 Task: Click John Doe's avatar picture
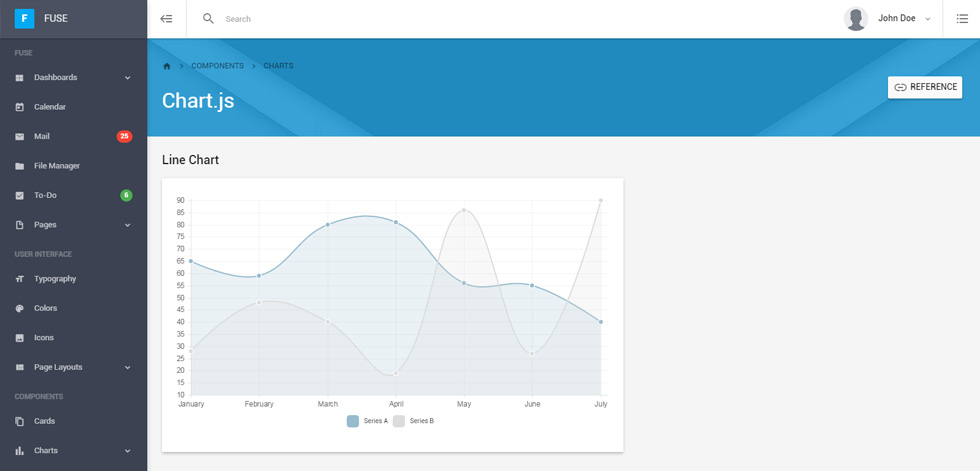(x=856, y=19)
